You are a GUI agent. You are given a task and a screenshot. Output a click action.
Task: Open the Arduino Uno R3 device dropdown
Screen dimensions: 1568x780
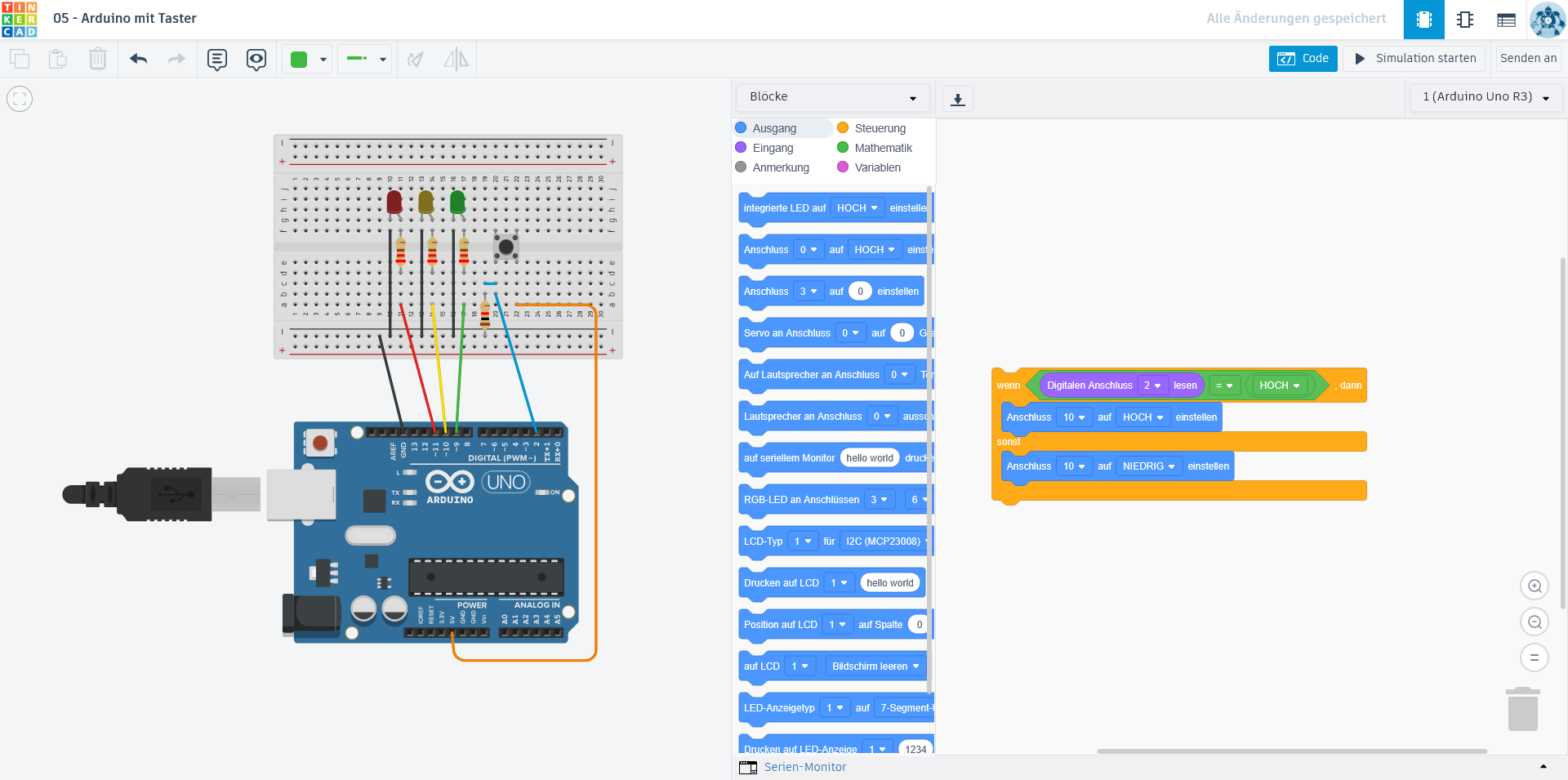click(x=1486, y=97)
